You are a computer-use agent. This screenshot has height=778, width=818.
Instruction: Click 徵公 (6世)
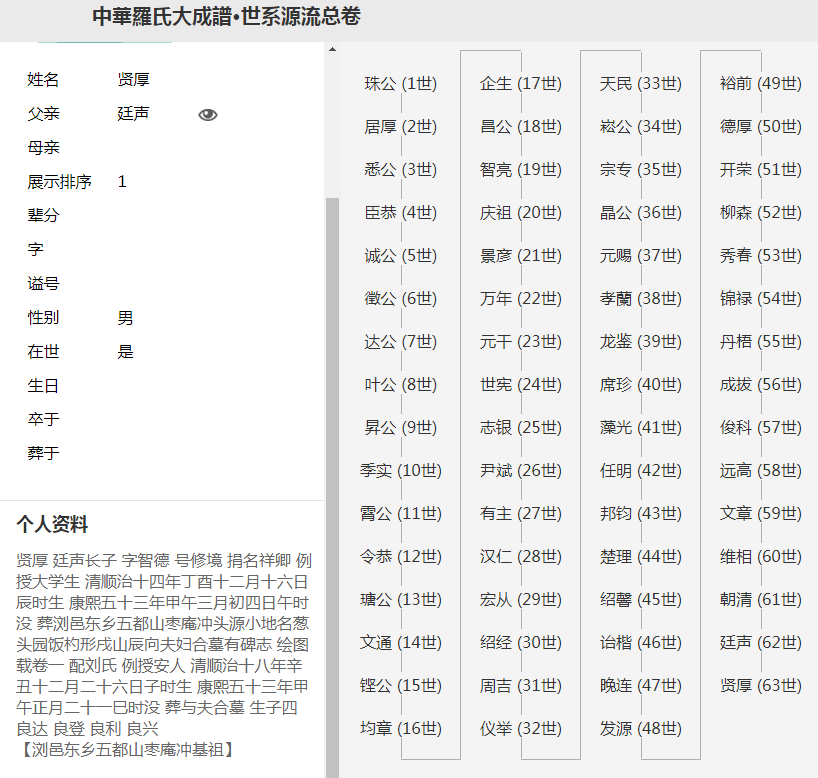tap(401, 298)
